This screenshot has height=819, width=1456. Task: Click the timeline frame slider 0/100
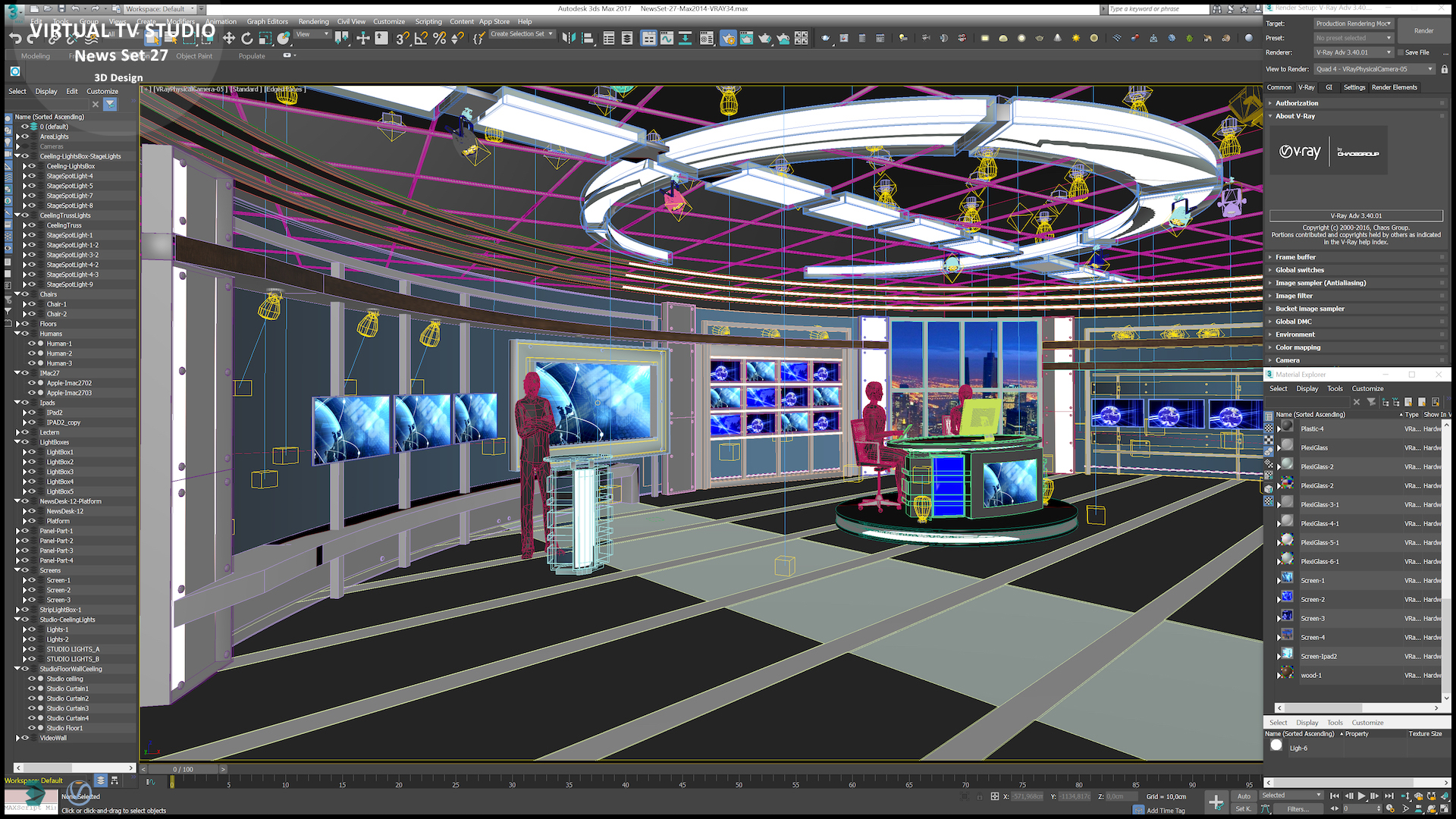coord(183,769)
